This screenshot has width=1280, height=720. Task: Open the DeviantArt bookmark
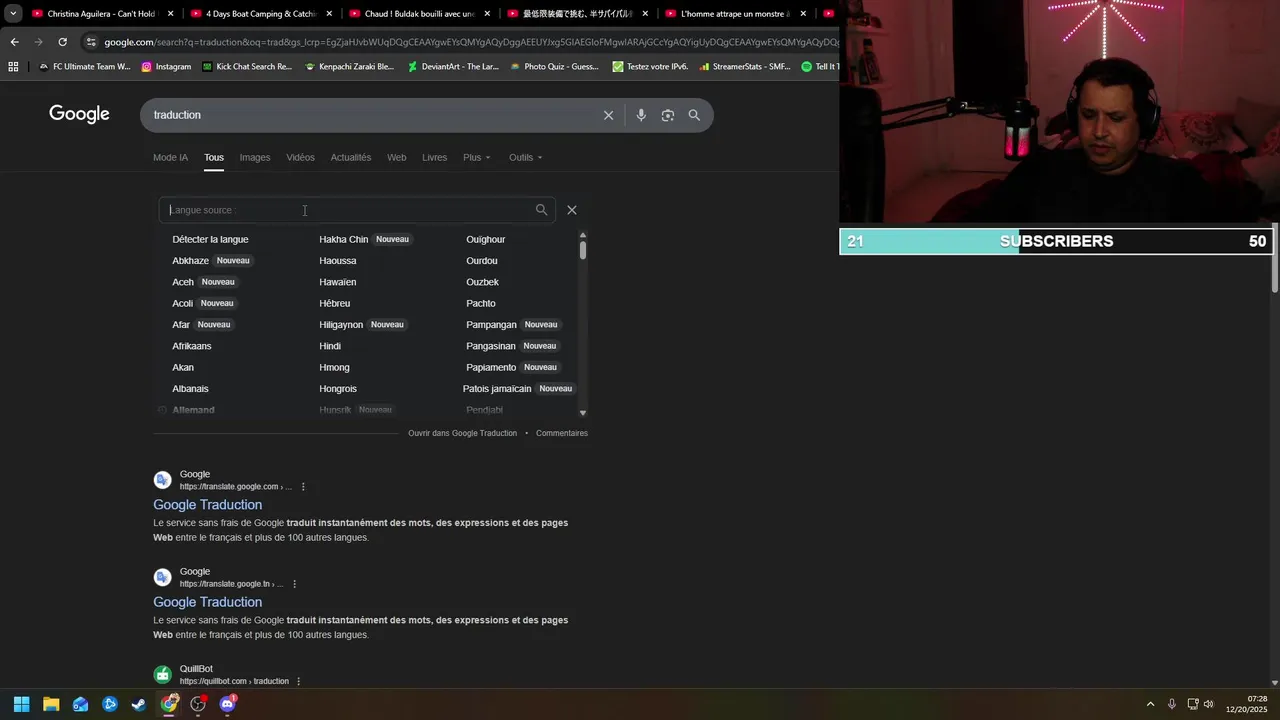click(453, 67)
